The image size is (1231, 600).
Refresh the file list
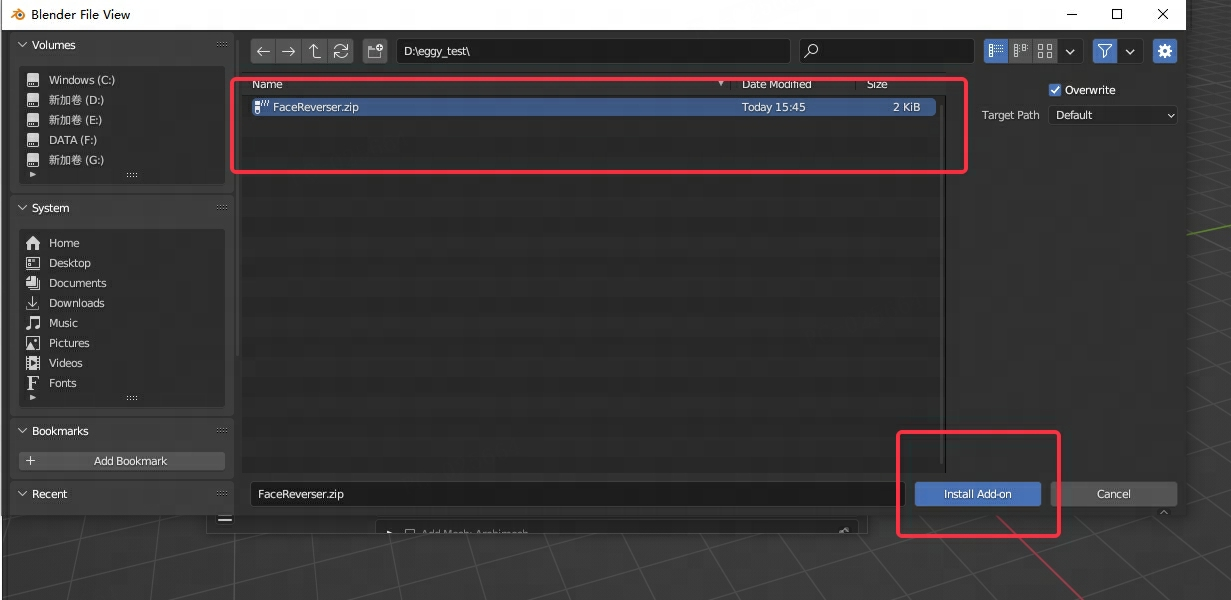(341, 51)
